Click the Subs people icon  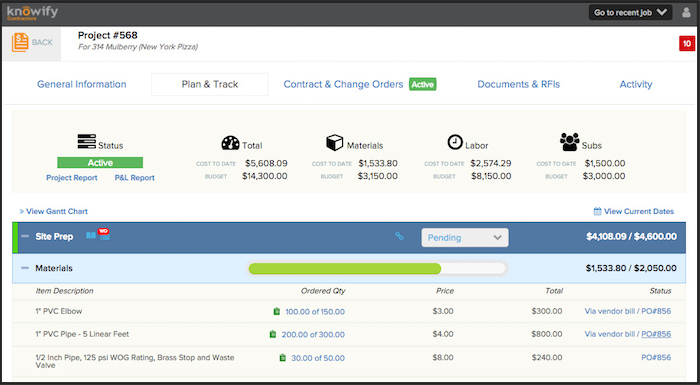click(570, 142)
